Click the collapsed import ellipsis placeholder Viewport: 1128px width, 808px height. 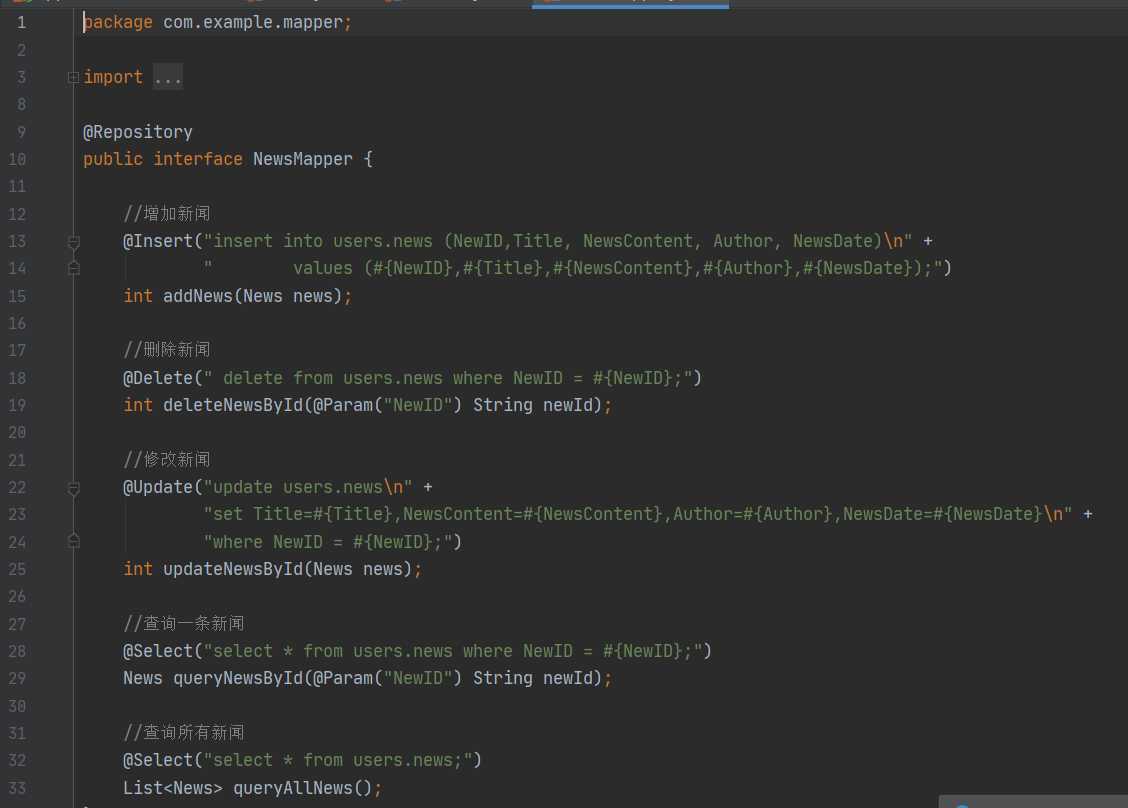(168, 77)
